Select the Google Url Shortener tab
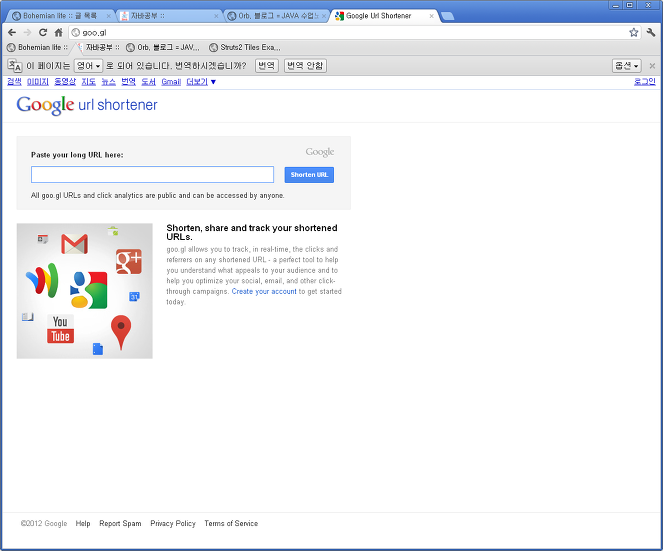 pos(383,16)
